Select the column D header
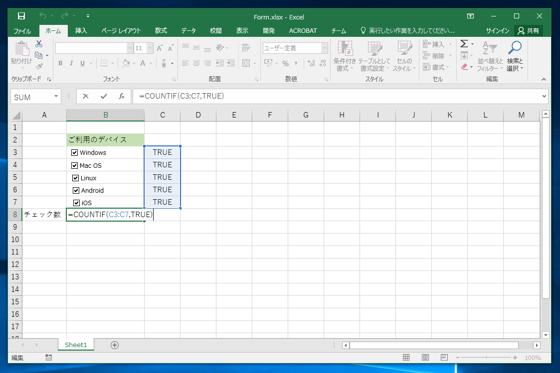This screenshot has width=560, height=373. click(198, 115)
